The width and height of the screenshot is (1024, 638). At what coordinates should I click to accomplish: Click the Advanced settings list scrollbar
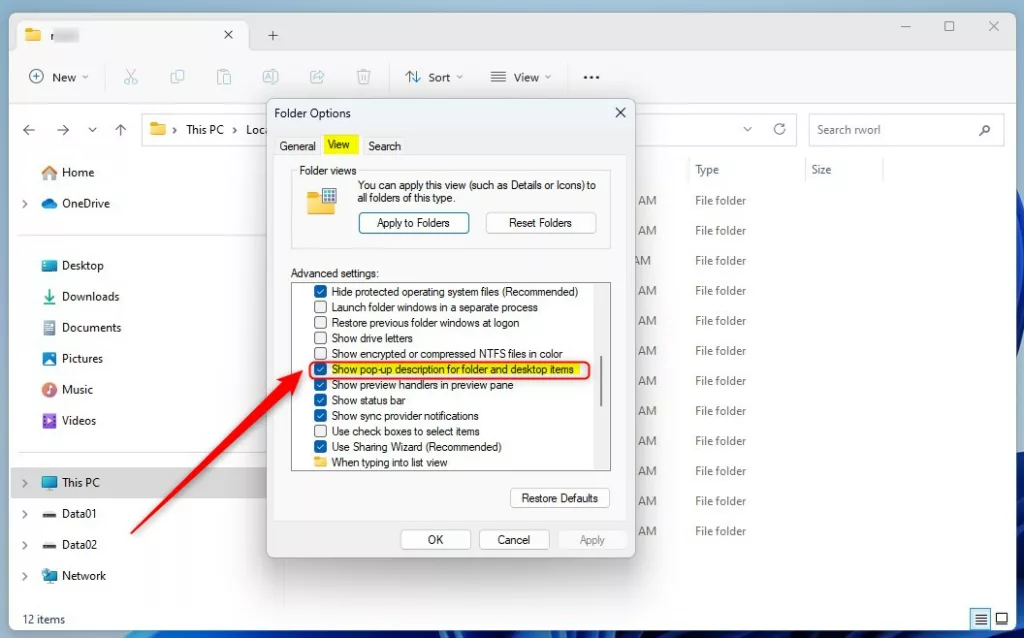[x=601, y=381]
